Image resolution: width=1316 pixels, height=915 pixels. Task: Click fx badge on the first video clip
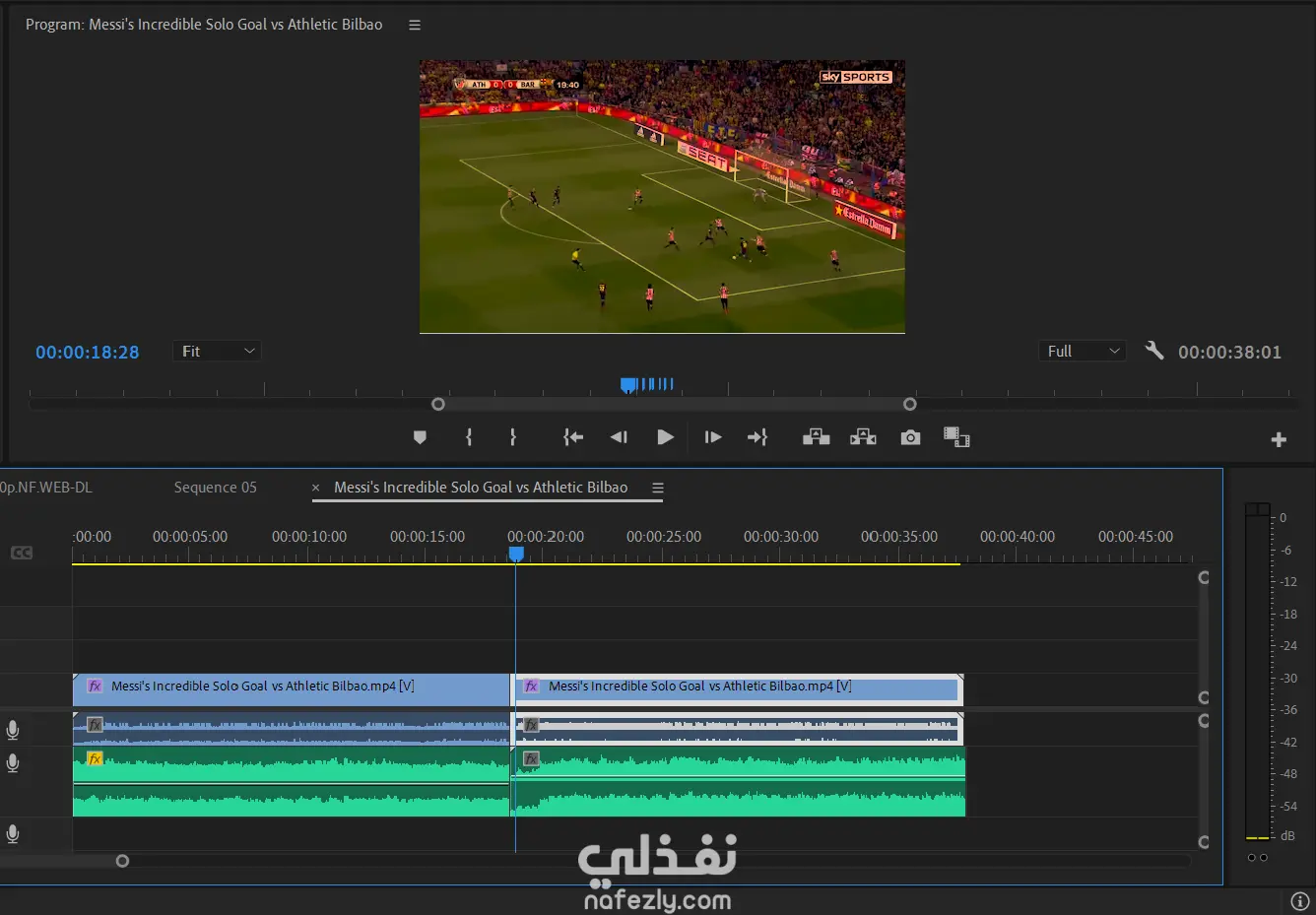tap(95, 686)
